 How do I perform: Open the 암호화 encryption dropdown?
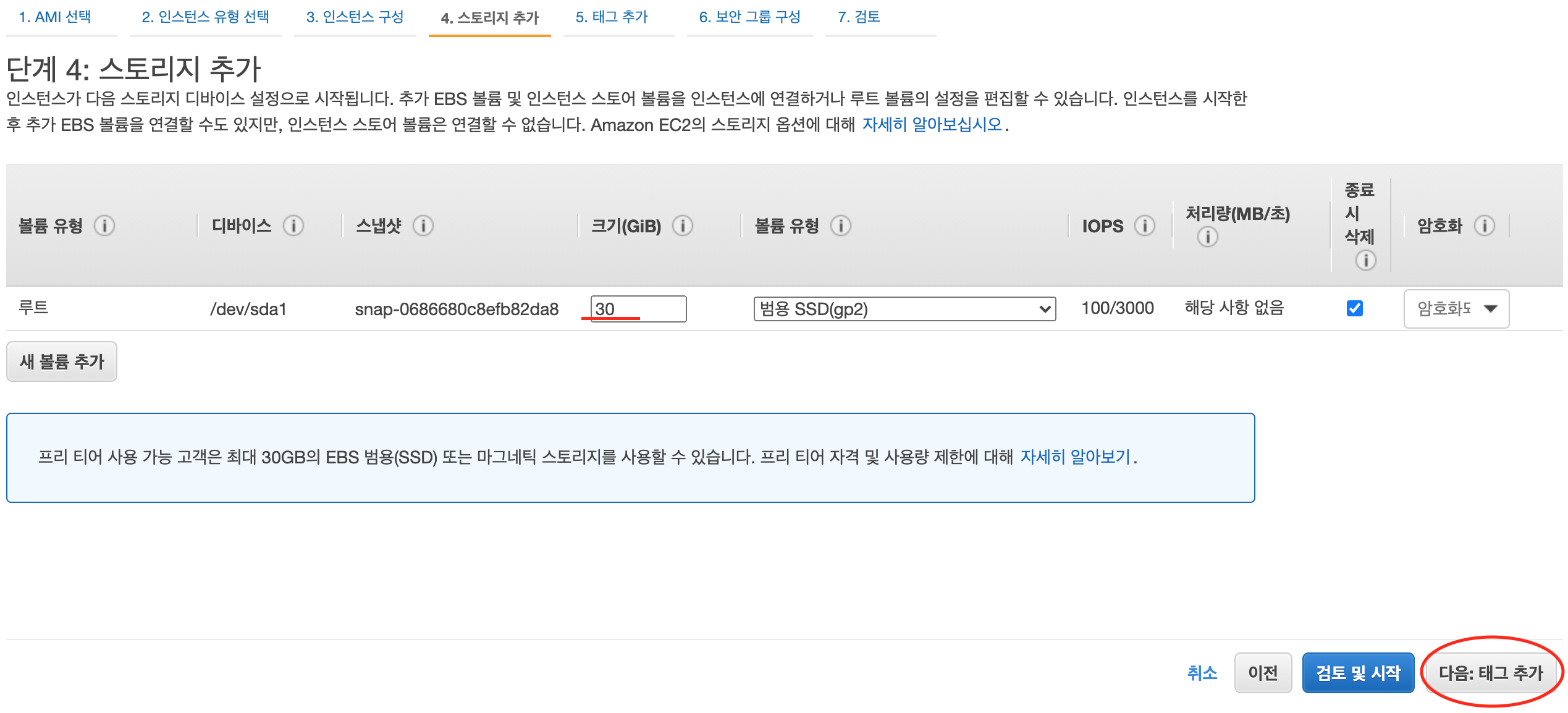[1456, 308]
